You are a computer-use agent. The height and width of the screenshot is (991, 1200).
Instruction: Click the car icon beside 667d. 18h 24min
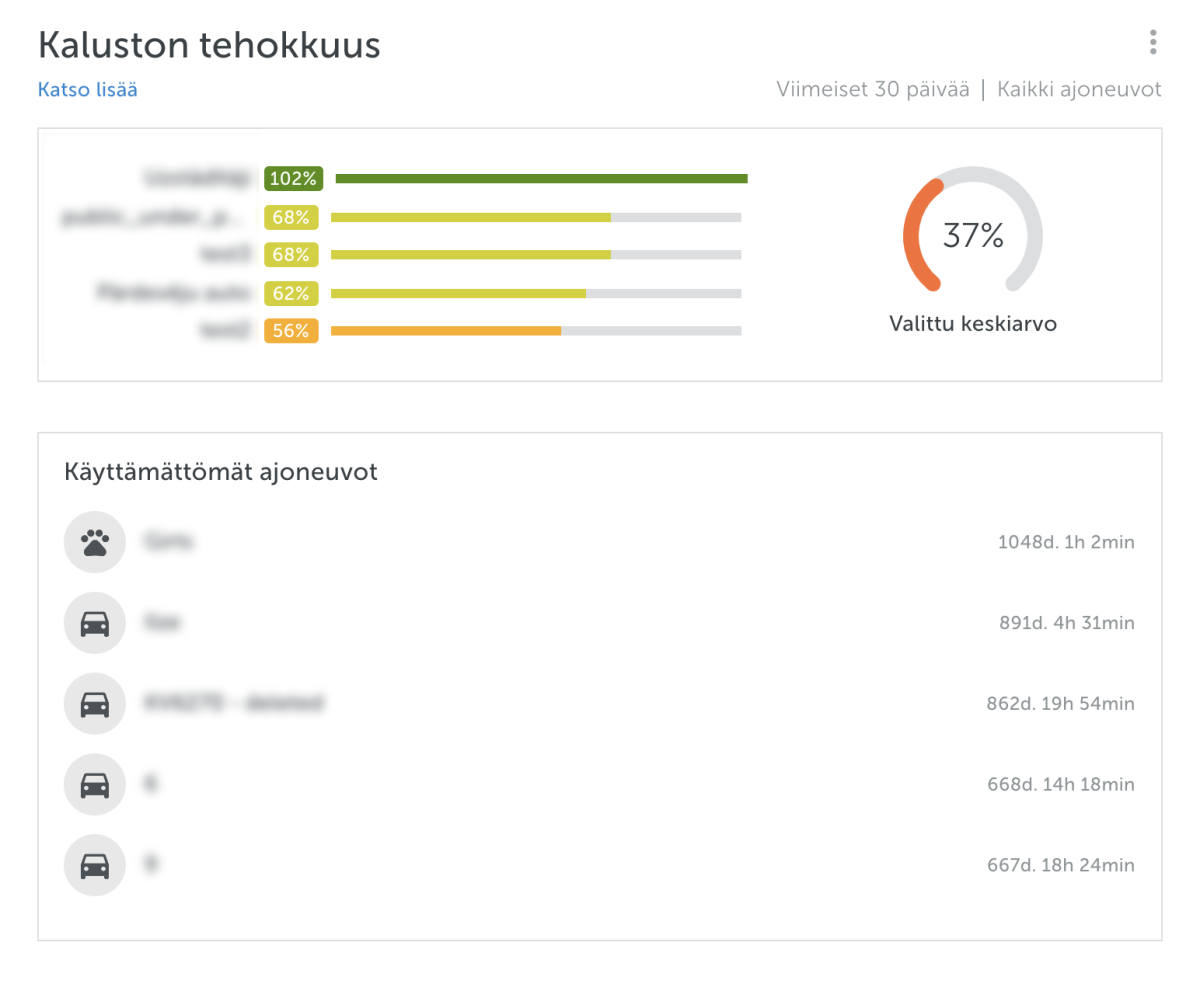pyautogui.click(x=94, y=865)
